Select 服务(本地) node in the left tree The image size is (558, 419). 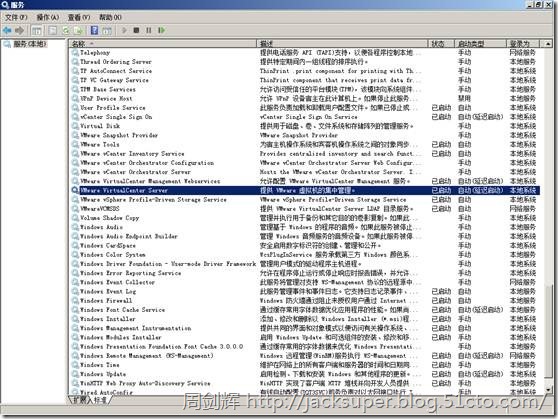coord(30,44)
